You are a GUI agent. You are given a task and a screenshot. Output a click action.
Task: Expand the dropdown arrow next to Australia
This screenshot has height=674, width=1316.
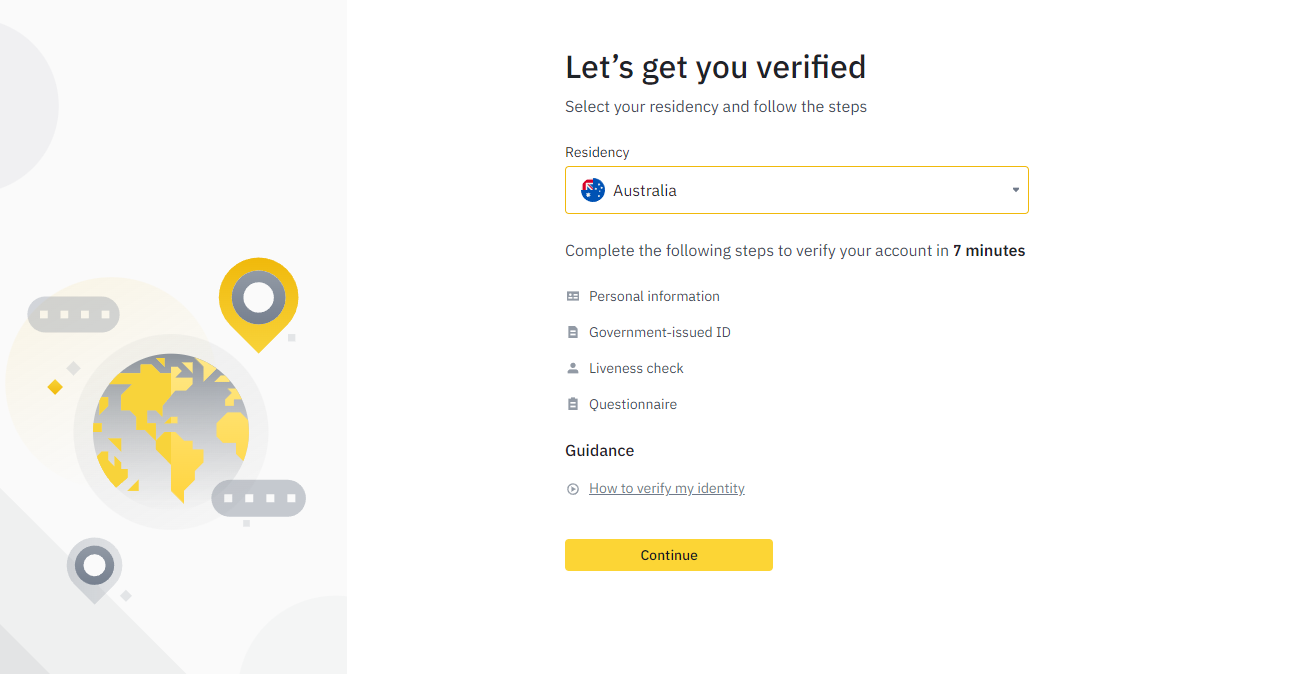click(x=1015, y=190)
